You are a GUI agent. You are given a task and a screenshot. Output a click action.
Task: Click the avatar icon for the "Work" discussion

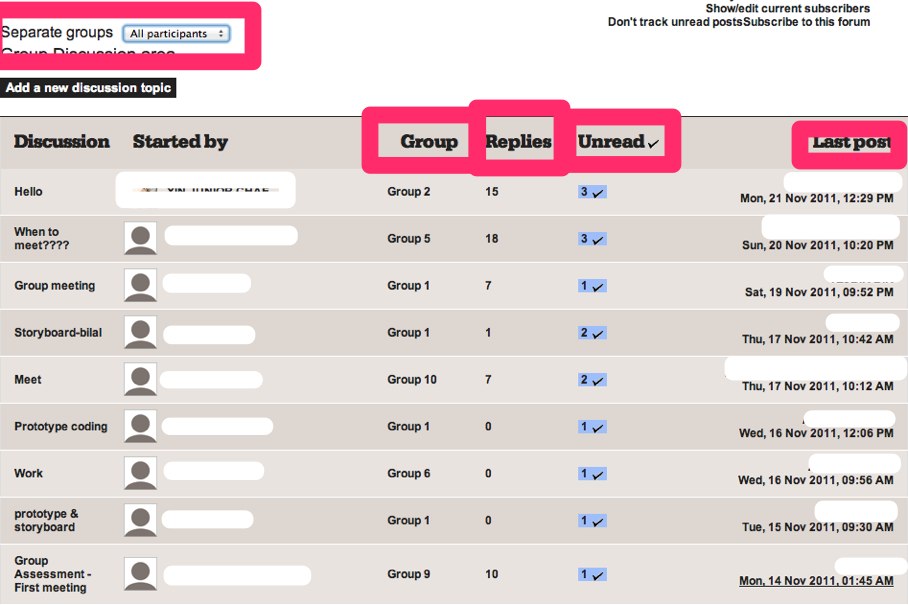[x=140, y=473]
